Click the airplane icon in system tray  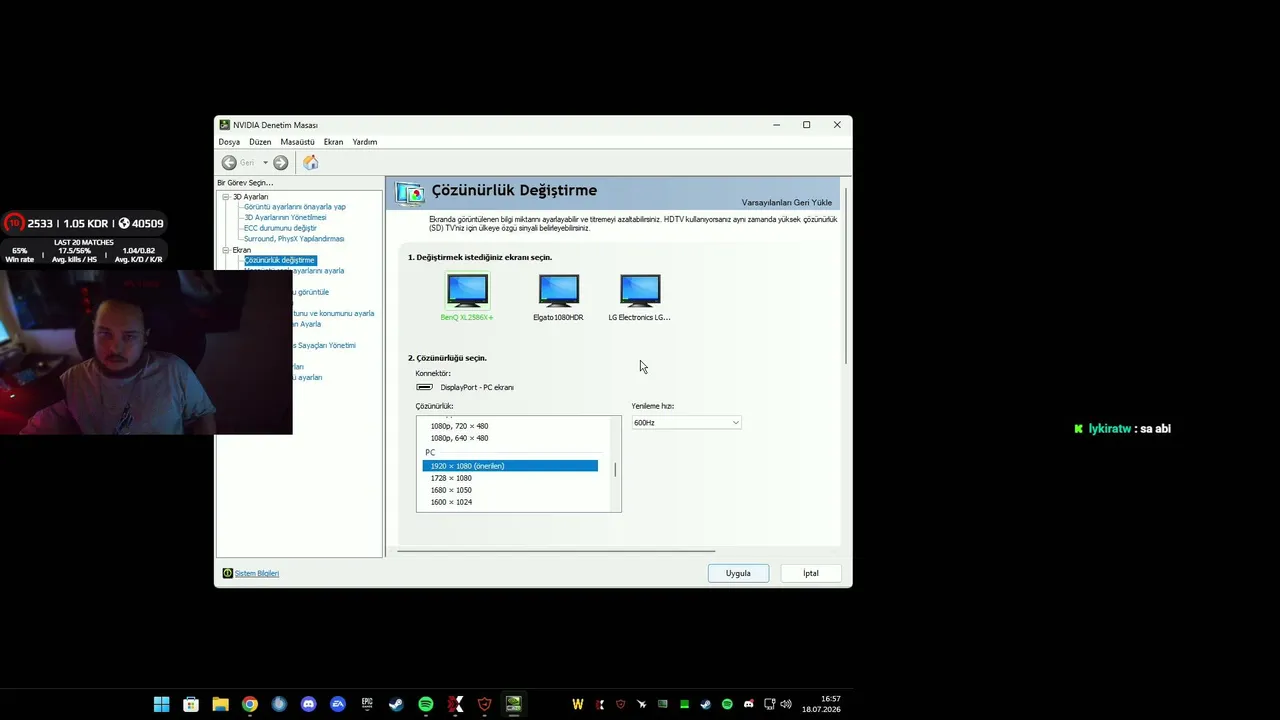pyautogui.click(x=642, y=704)
